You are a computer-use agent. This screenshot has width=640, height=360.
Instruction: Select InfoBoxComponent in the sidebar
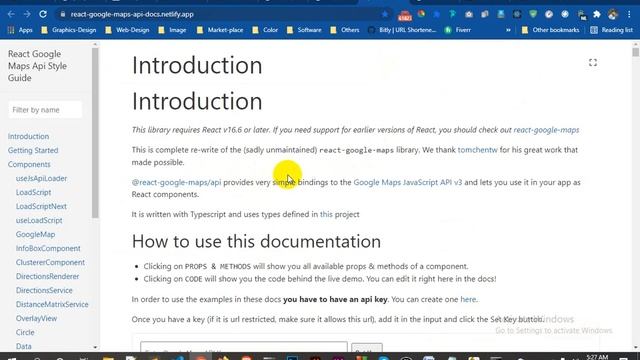[x=48, y=248]
